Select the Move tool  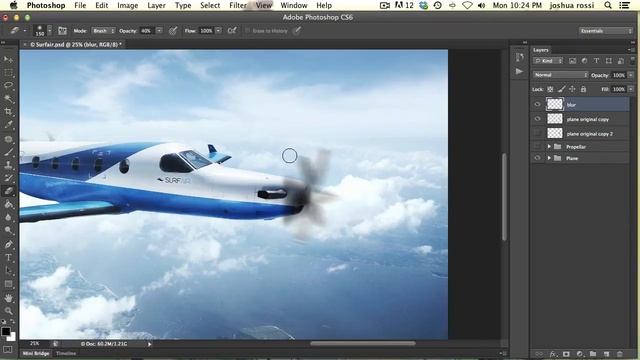8,60
